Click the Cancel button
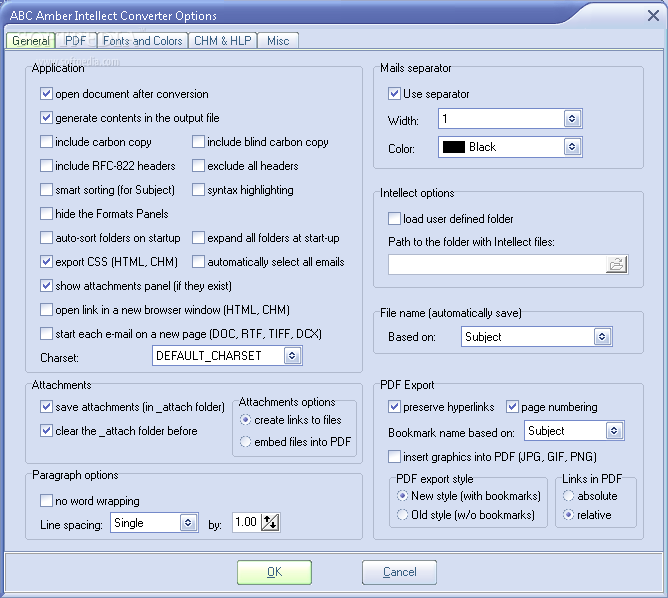 tap(399, 572)
